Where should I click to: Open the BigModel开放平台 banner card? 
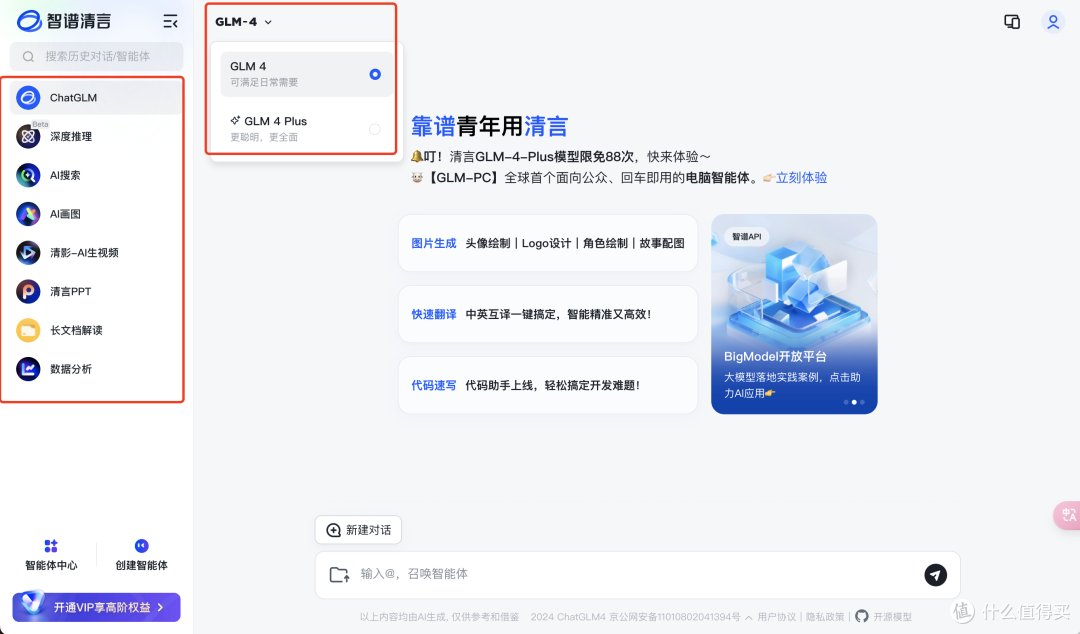pyautogui.click(x=794, y=314)
